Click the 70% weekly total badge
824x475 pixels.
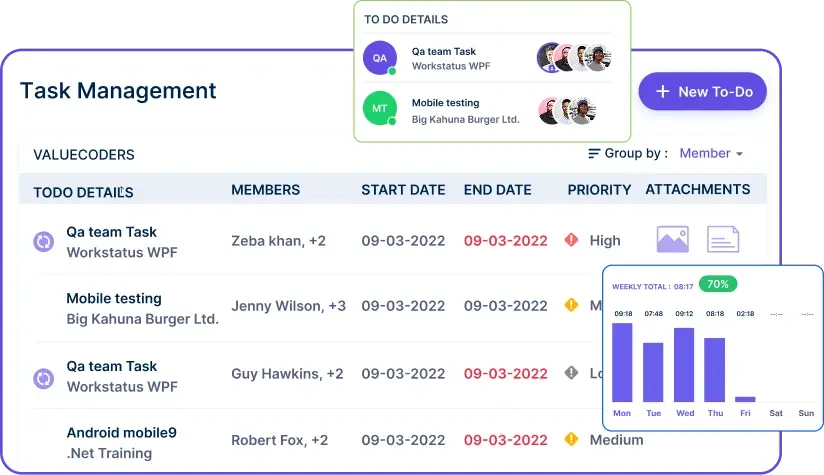[718, 284]
